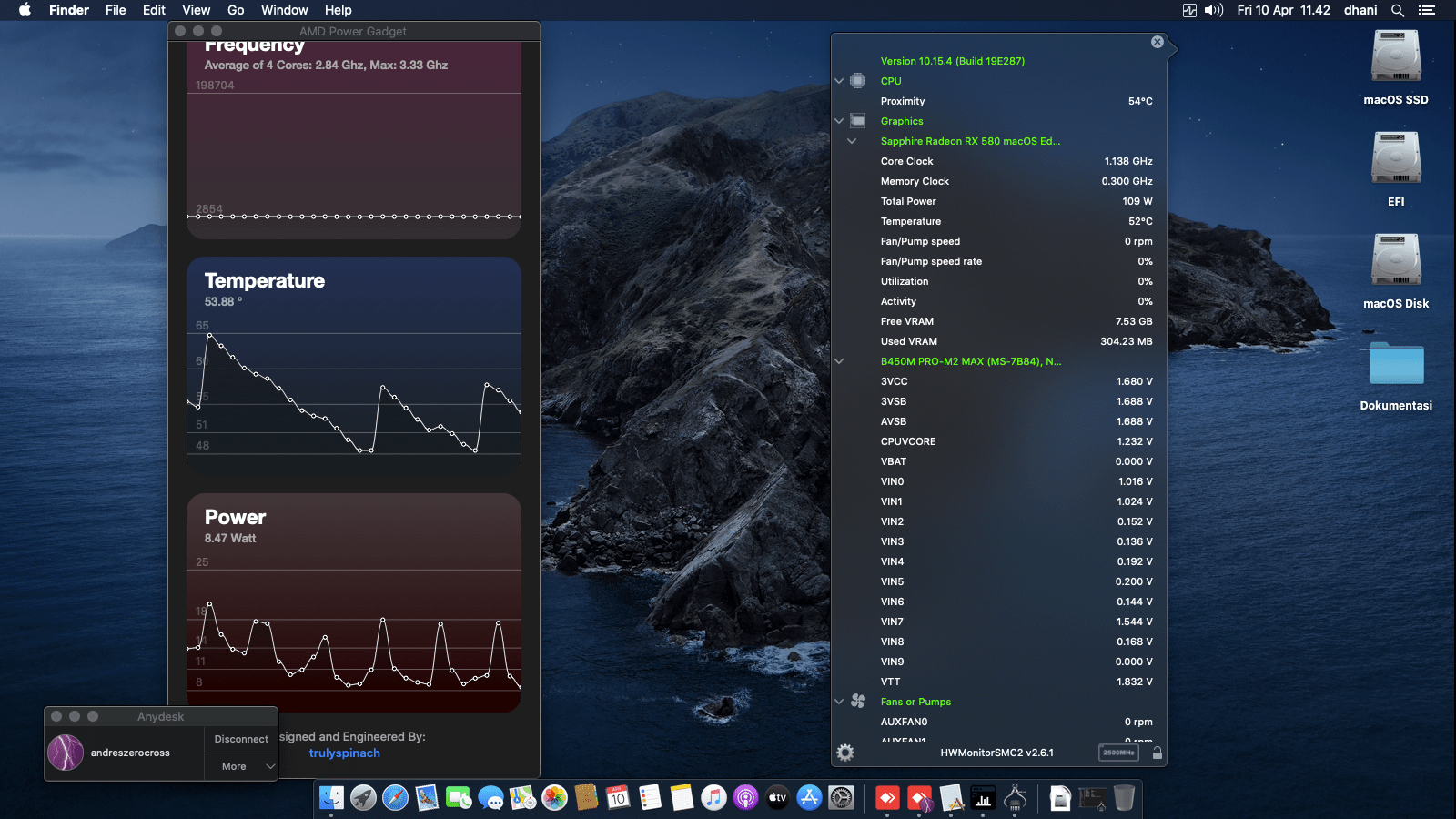Click the Power graph panel
This screenshot has height=819, width=1456.
click(x=354, y=603)
